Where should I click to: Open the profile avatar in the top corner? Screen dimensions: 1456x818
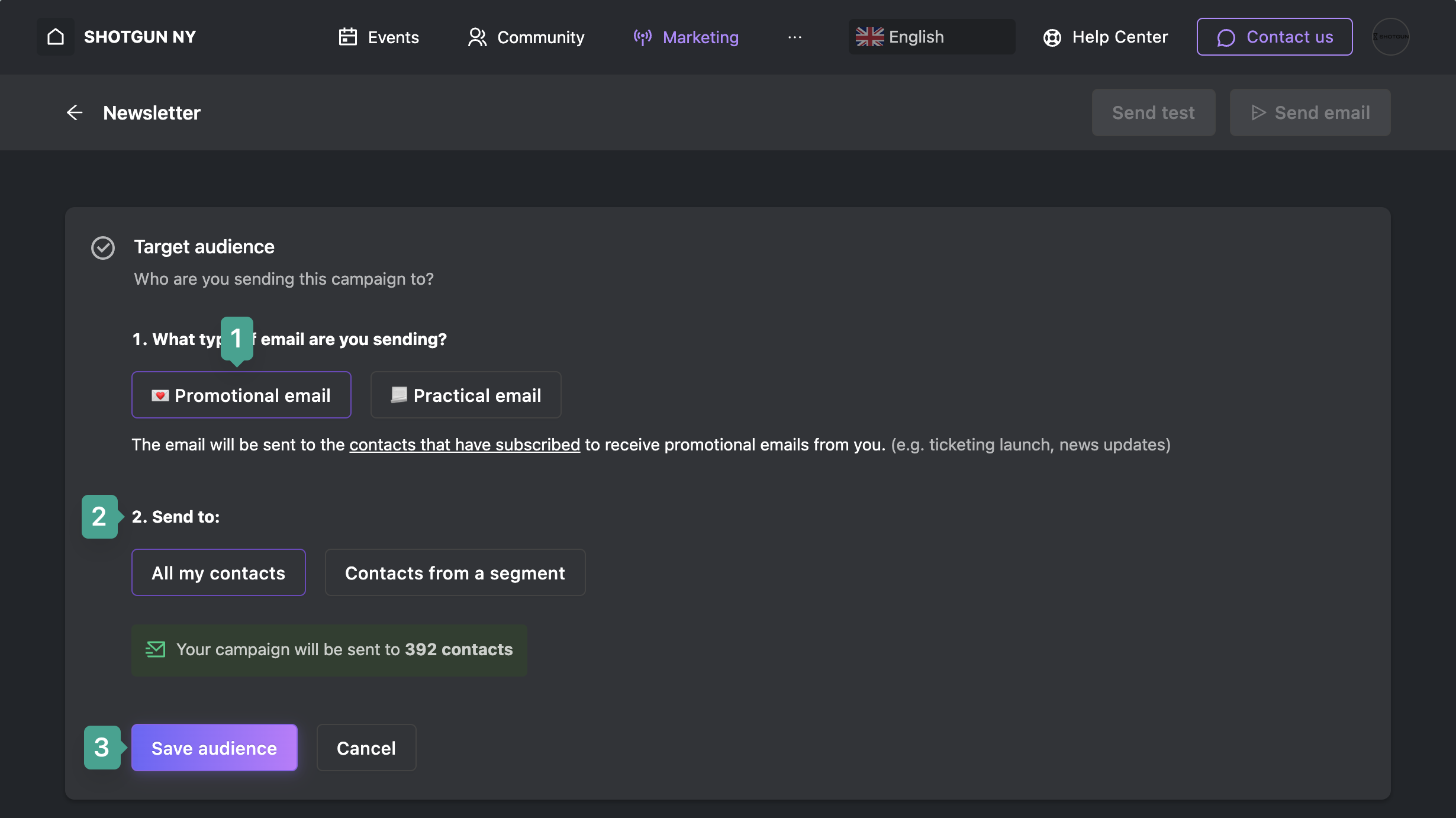point(1390,37)
